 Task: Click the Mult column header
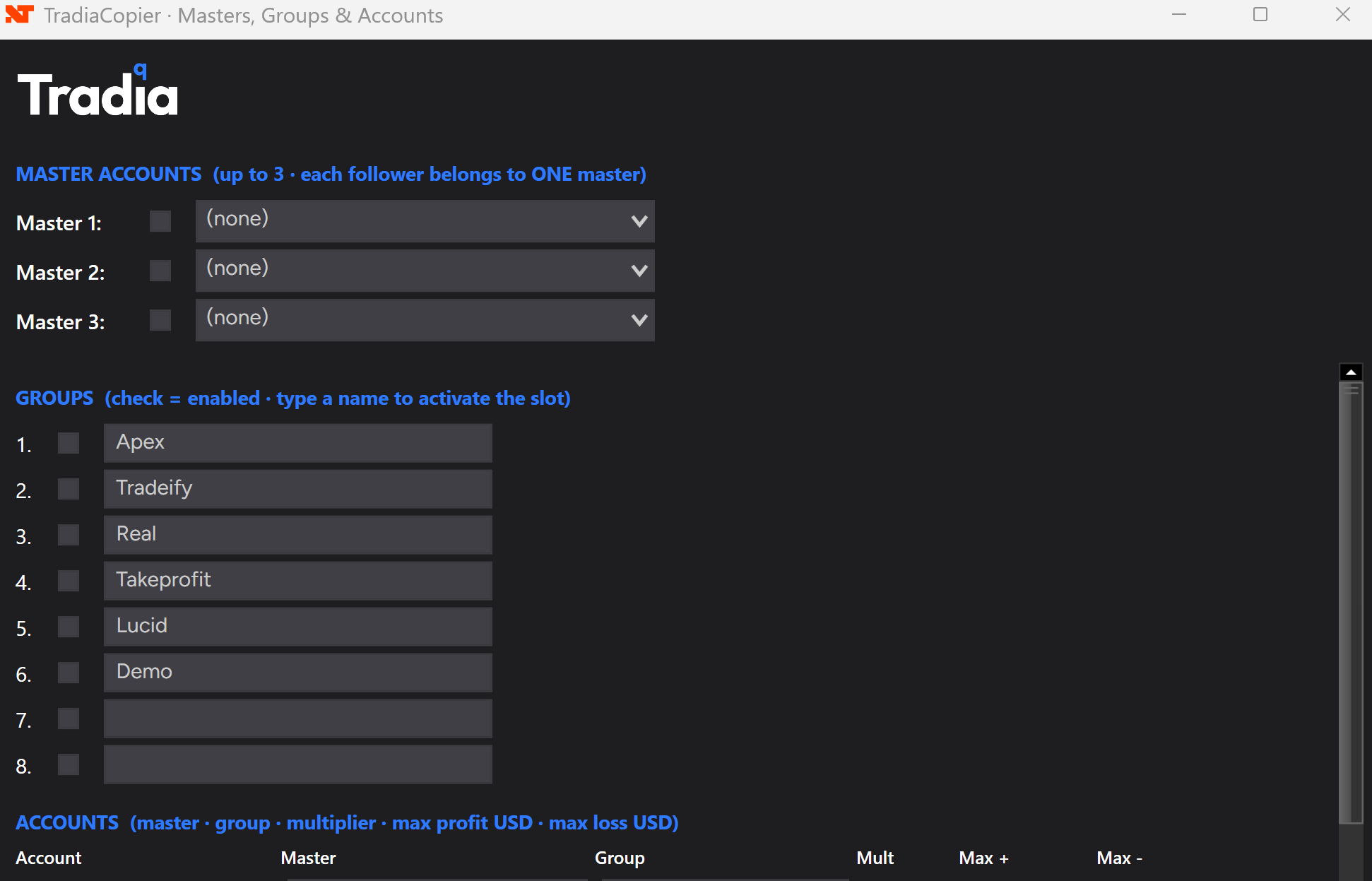875,858
